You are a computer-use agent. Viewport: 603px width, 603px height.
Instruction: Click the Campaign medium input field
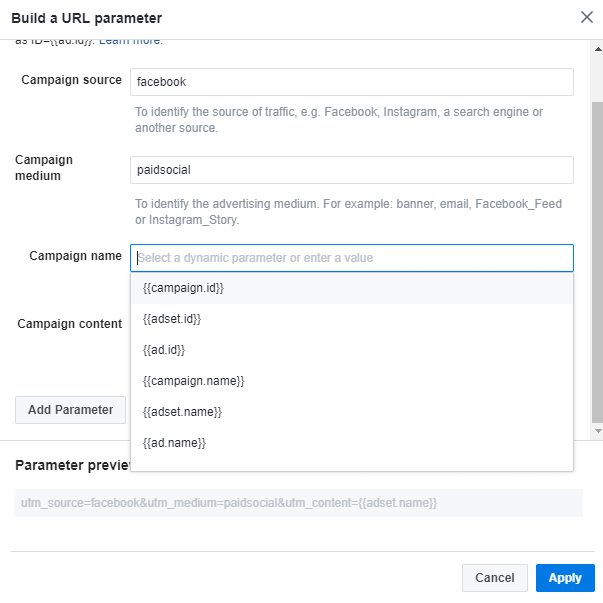click(351, 170)
